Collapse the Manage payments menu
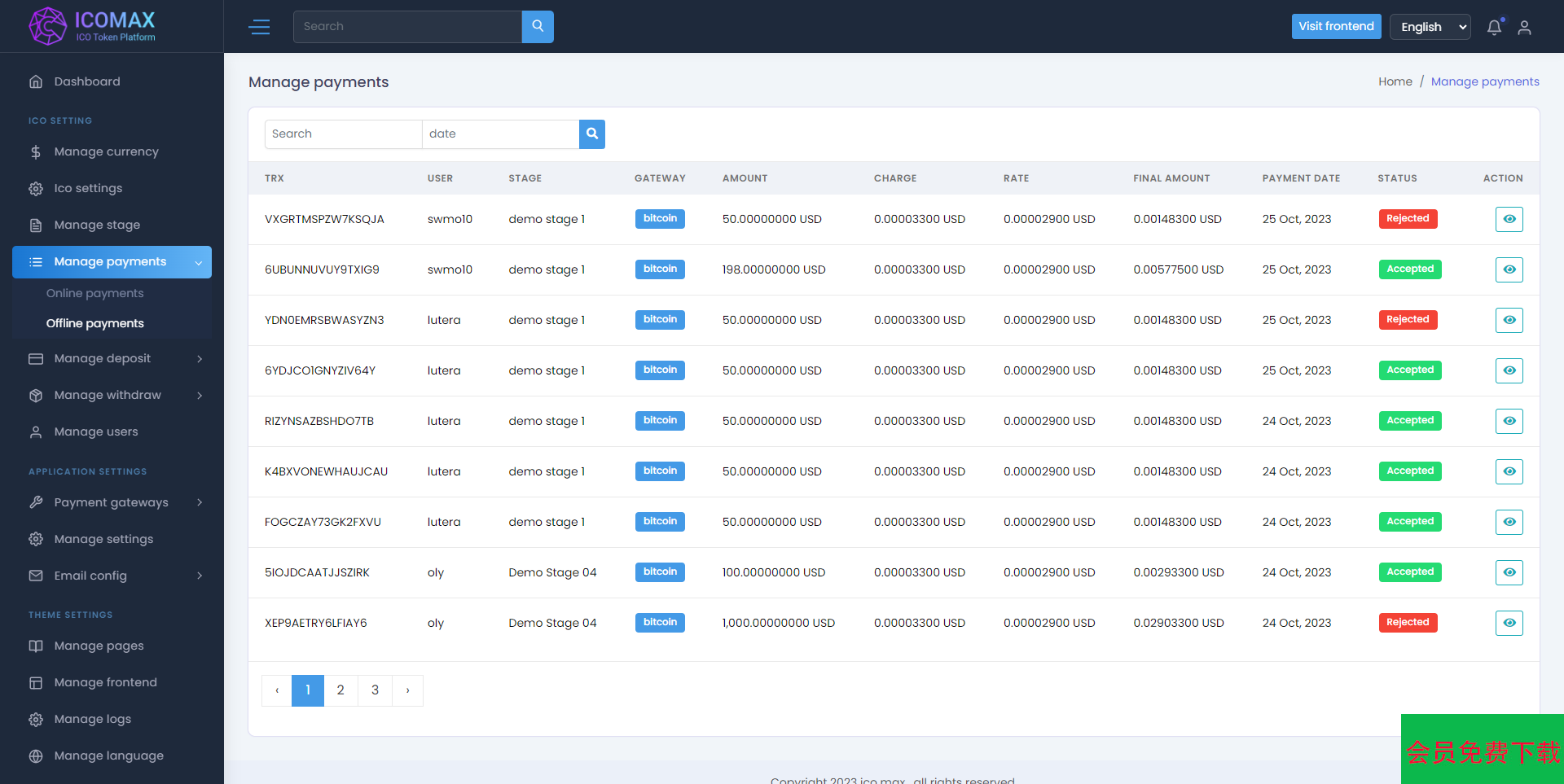The image size is (1564, 784). coord(112,262)
